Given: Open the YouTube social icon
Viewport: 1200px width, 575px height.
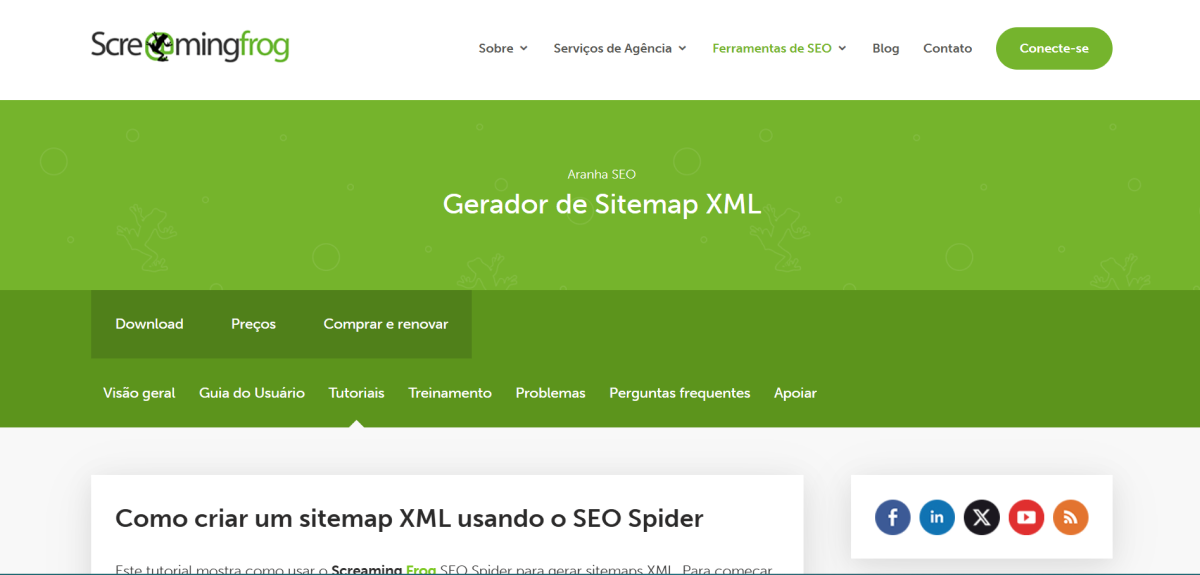Looking at the screenshot, I should tap(1026, 517).
